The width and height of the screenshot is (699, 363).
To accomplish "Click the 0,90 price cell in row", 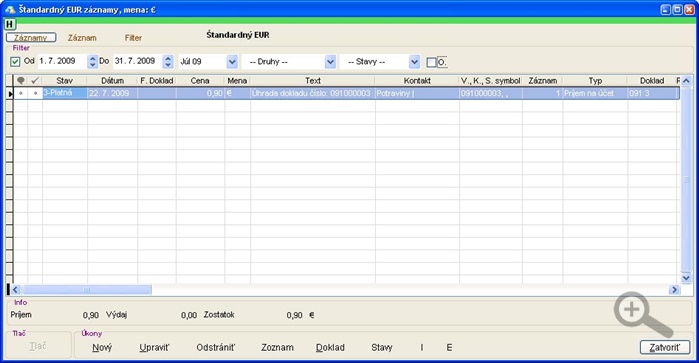I will point(201,93).
